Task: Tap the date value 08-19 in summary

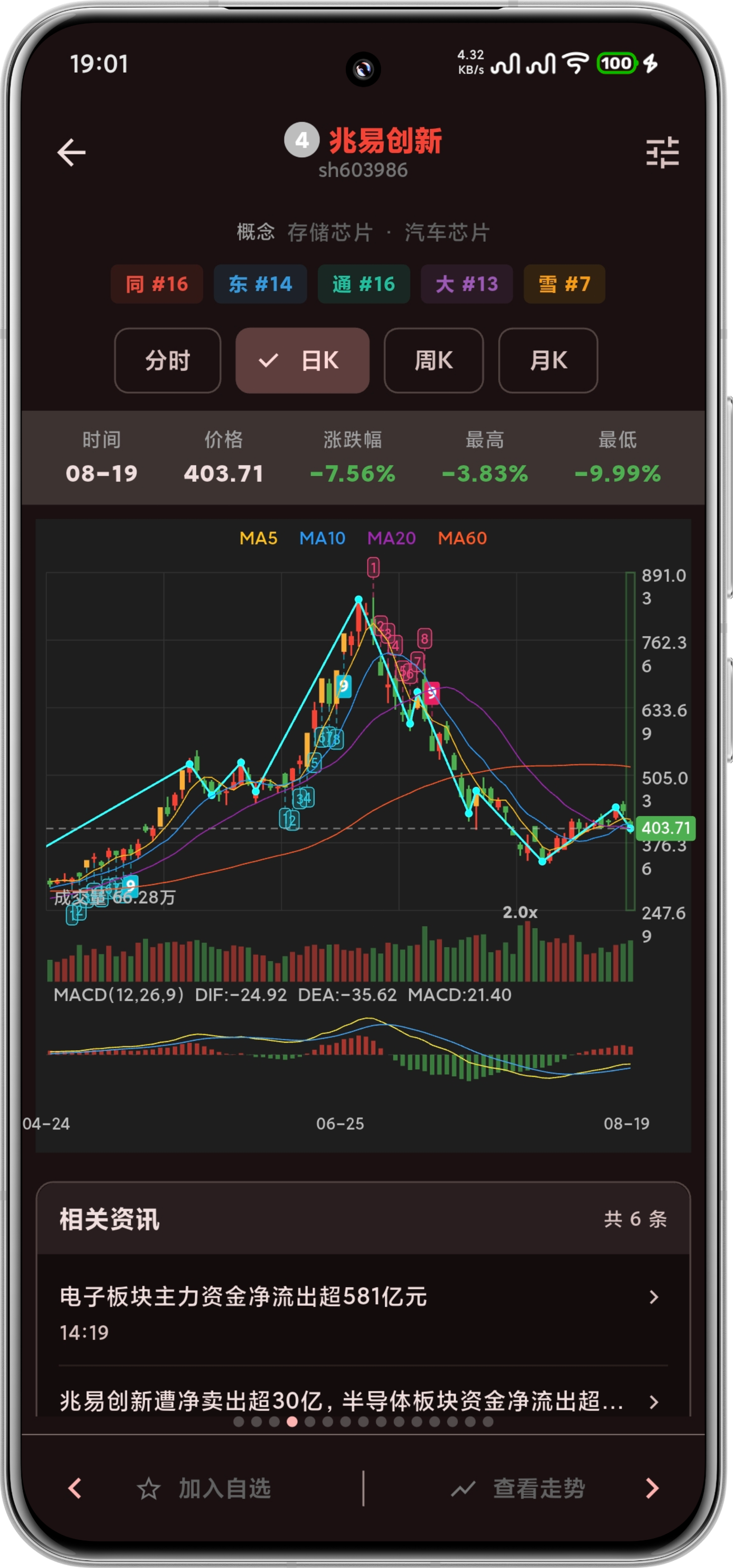Action: point(102,474)
